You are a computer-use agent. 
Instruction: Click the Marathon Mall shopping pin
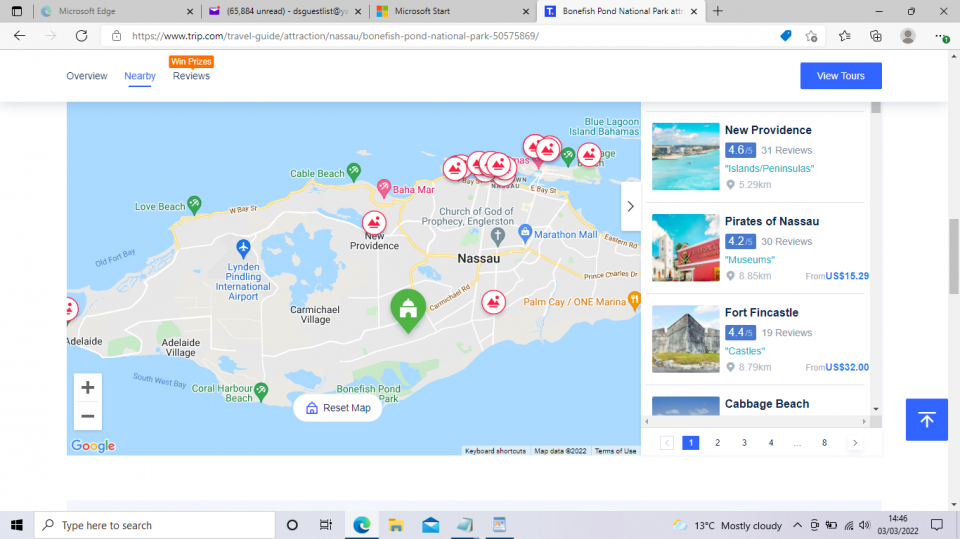525,233
